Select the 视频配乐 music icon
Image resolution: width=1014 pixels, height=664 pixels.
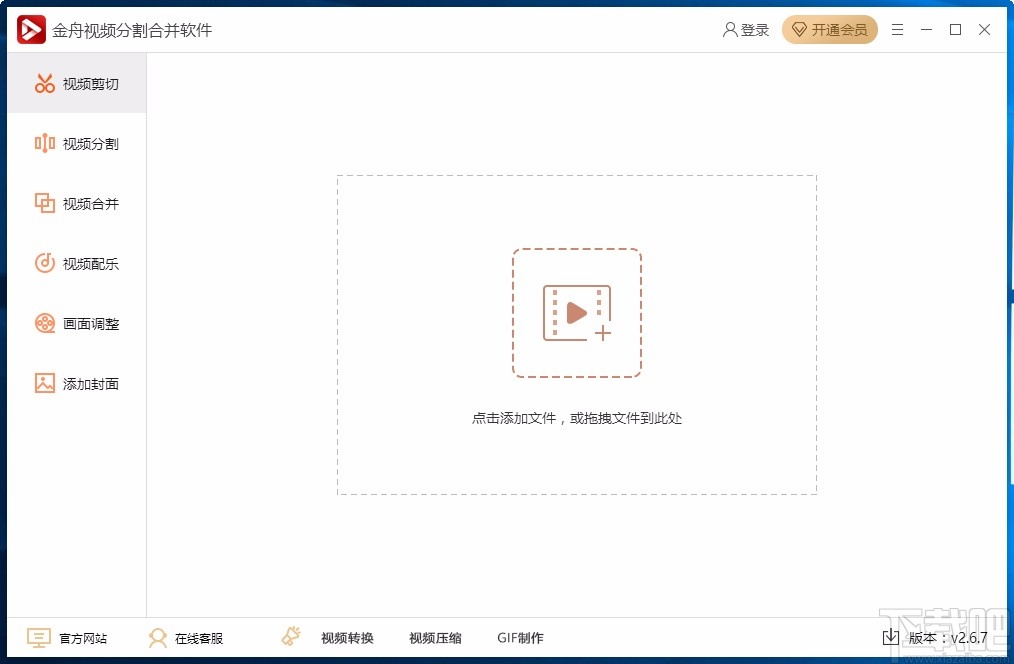45,263
